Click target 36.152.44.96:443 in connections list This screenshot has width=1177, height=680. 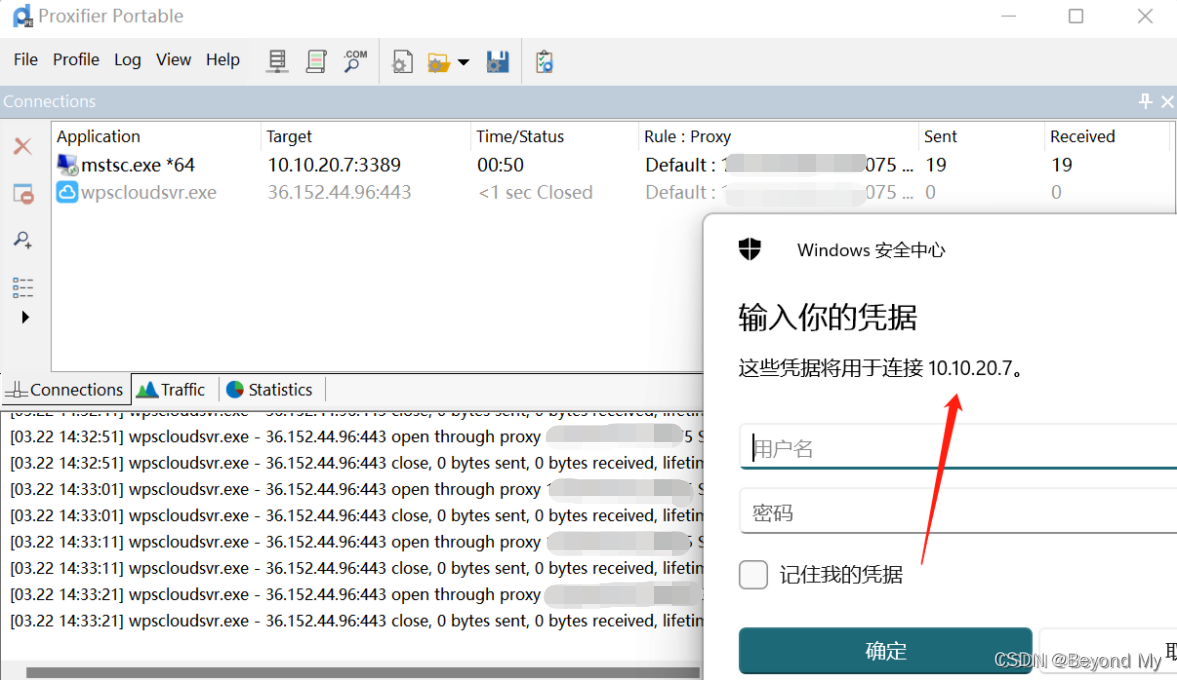[x=339, y=192]
